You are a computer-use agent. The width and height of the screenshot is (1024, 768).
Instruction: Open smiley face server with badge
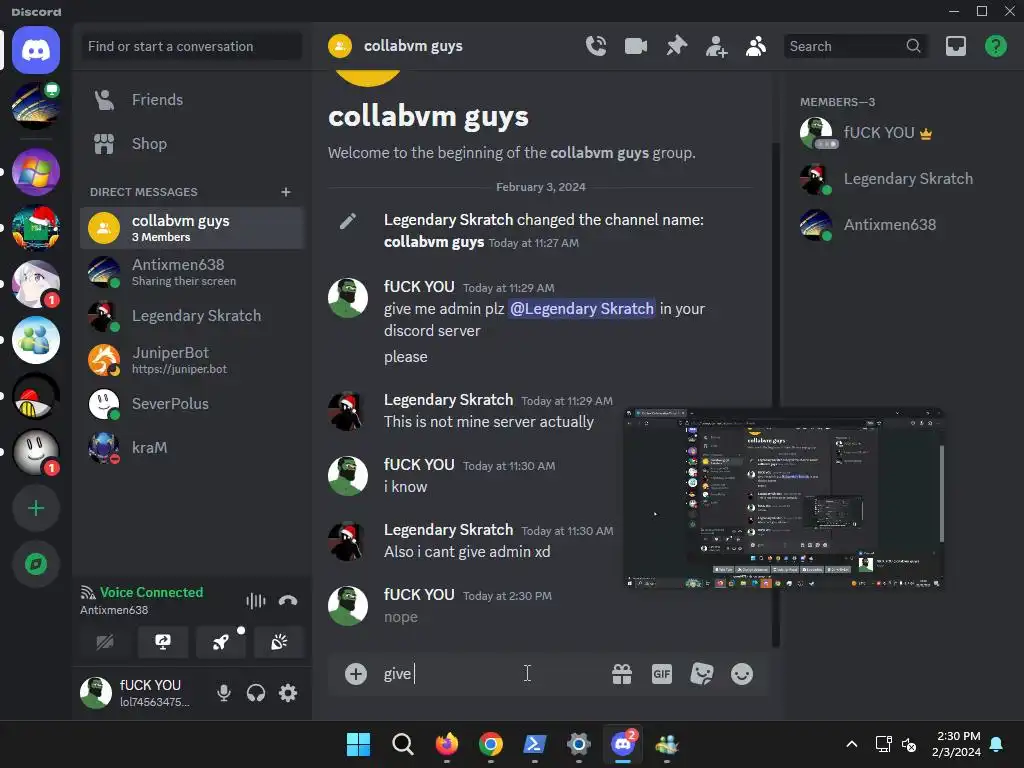(x=36, y=451)
